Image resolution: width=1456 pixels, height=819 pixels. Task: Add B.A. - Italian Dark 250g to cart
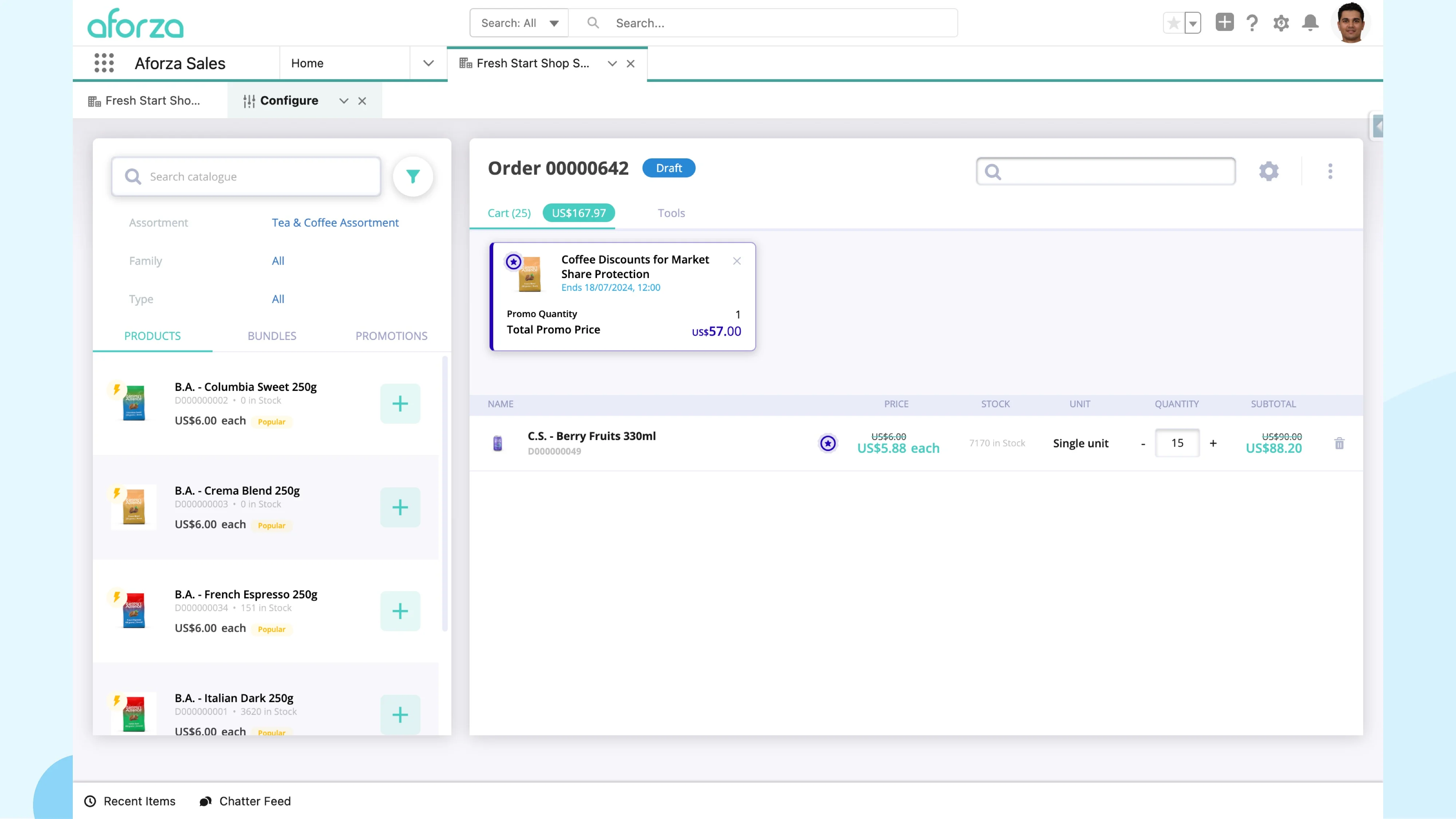[x=400, y=715]
